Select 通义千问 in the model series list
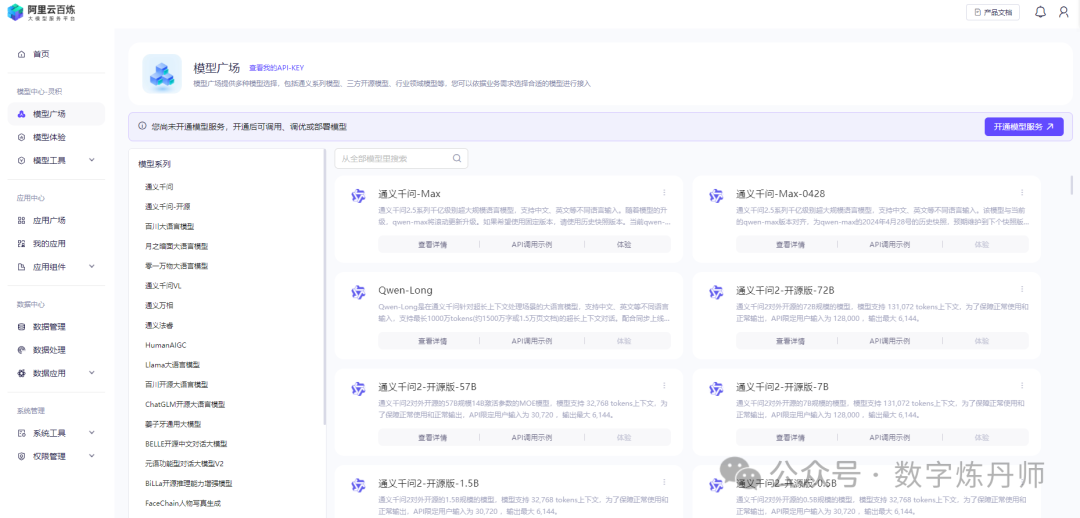The image size is (1080, 518). [159, 187]
